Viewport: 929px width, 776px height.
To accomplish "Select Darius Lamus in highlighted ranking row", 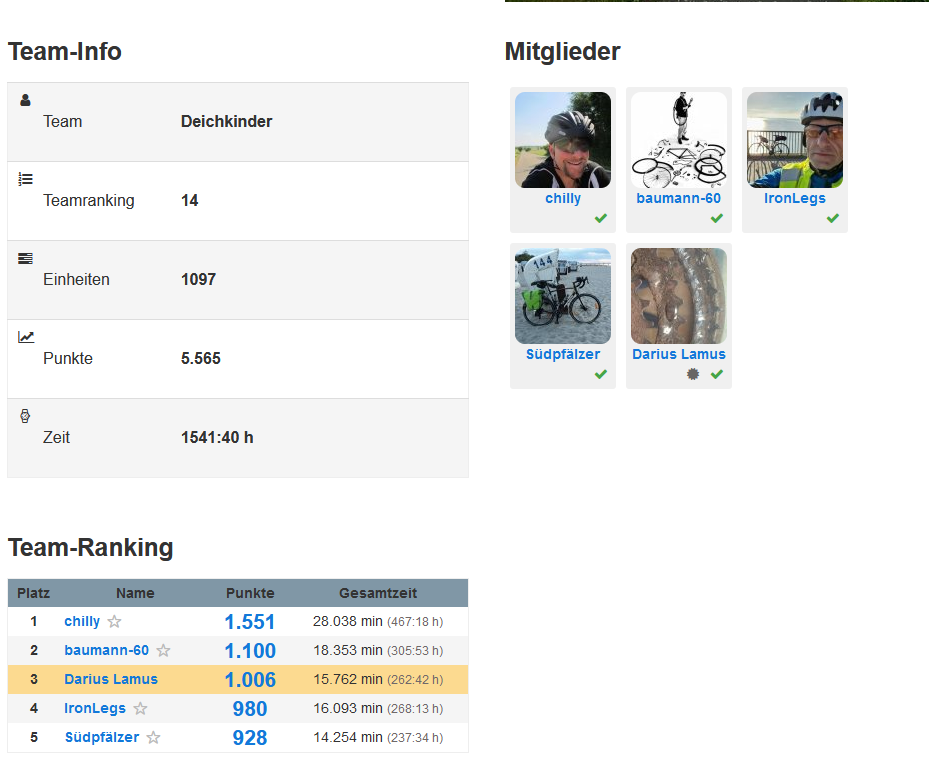I will click(x=111, y=679).
